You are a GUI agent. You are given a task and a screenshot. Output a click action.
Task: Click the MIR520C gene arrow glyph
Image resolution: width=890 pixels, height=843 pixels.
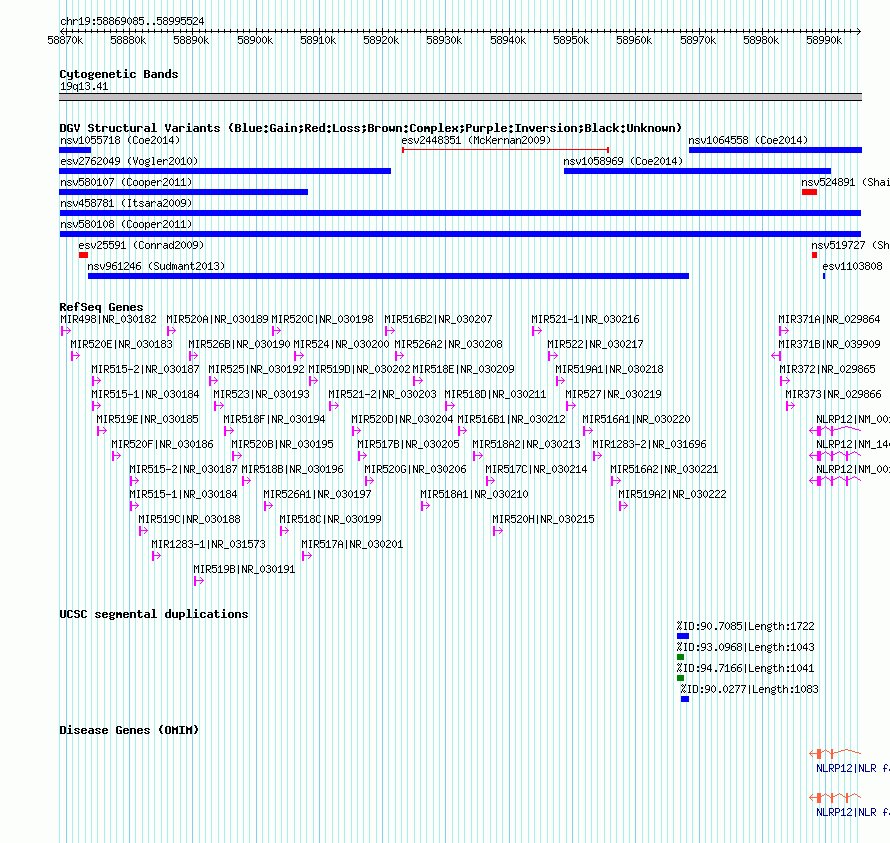click(276, 331)
